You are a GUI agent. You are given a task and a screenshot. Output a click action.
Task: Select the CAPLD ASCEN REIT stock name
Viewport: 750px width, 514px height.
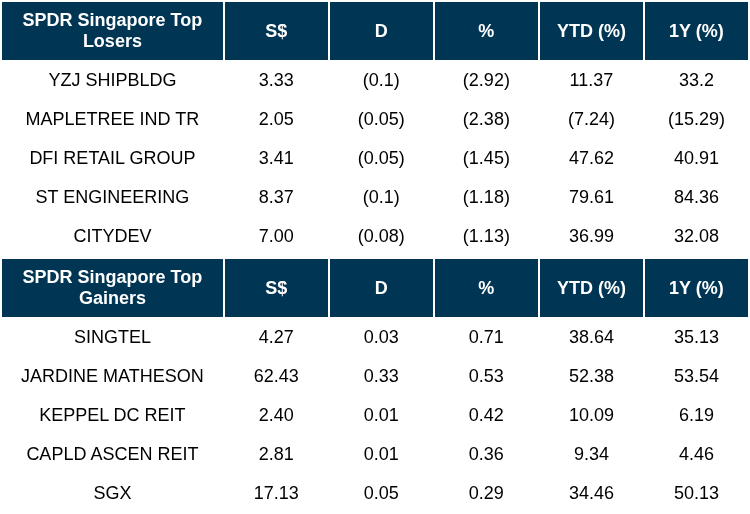pos(112,454)
